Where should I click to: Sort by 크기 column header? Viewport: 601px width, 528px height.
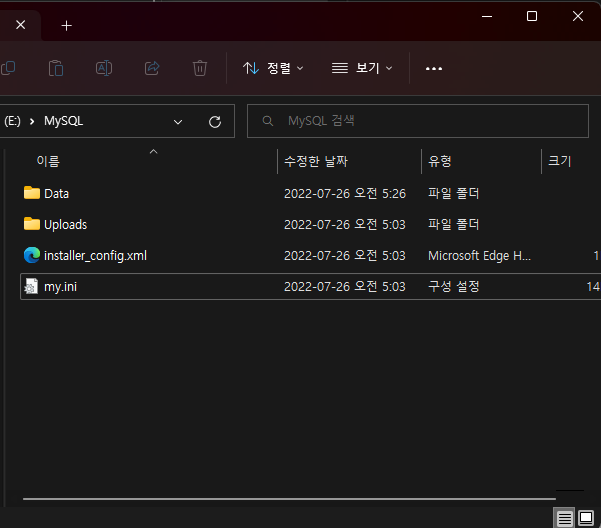(x=560, y=161)
